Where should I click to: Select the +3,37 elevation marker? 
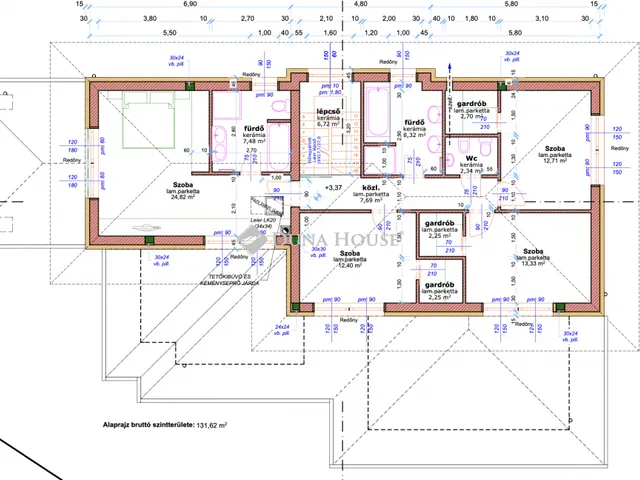(333, 188)
